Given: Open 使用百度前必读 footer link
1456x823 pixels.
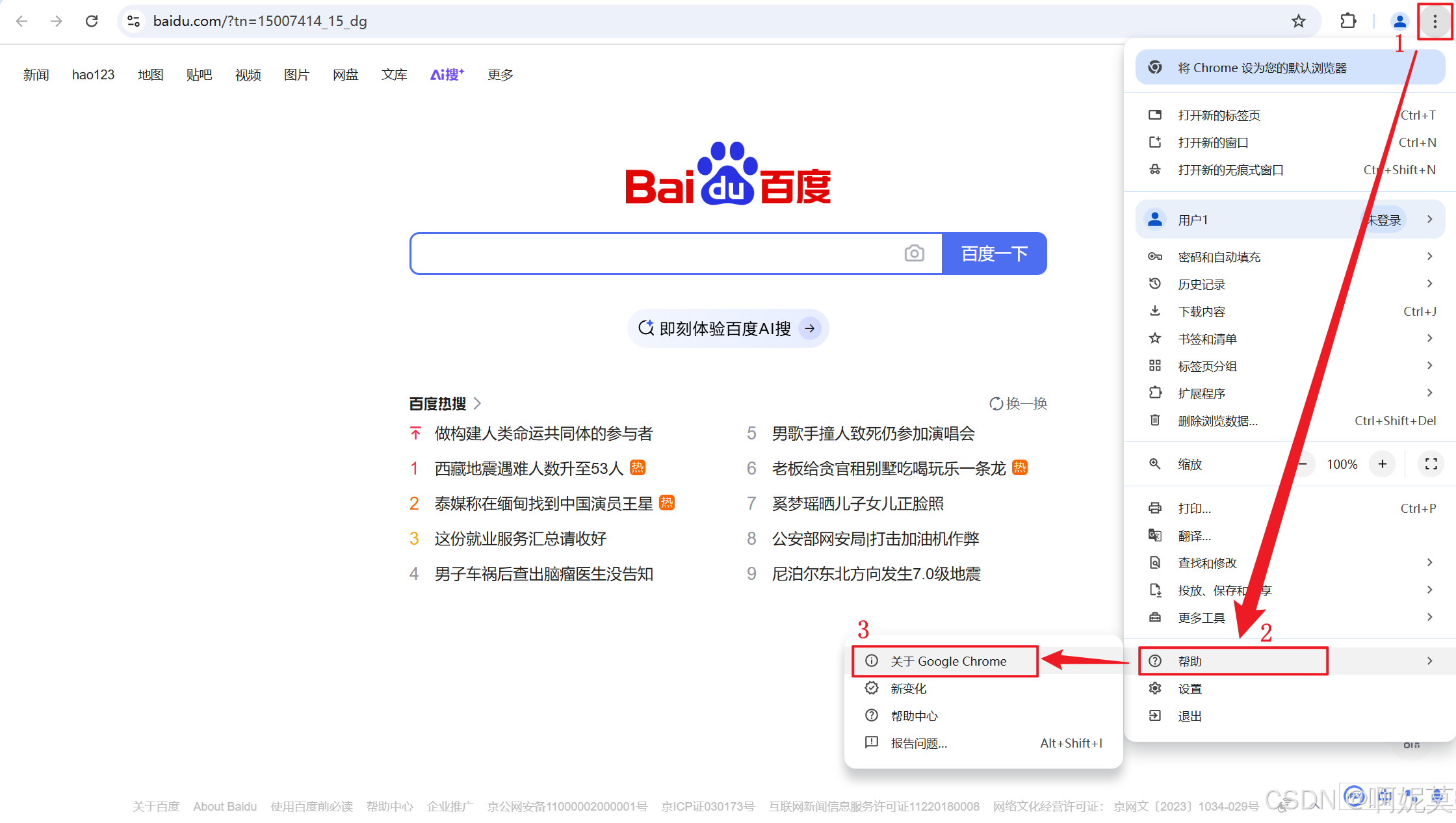Looking at the screenshot, I should pos(312,807).
